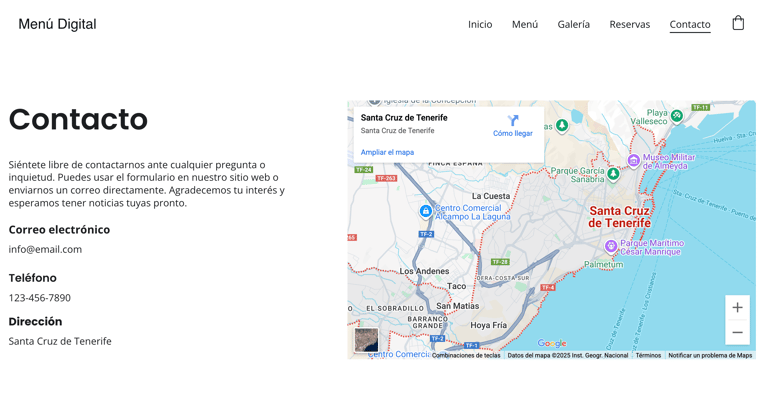The height and width of the screenshot is (406, 768).
Task: Open the Menú navigation item
Action: click(x=525, y=24)
